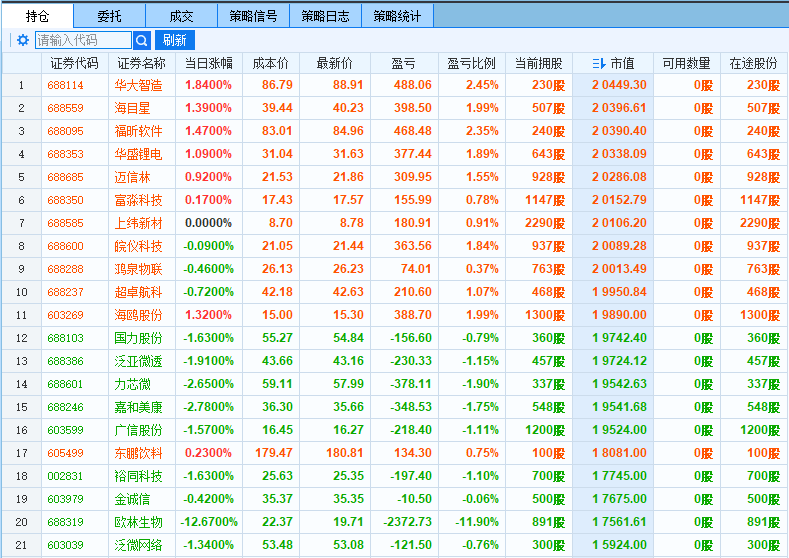
Task: Click the -2372.73 loss value
Action: tap(408, 522)
